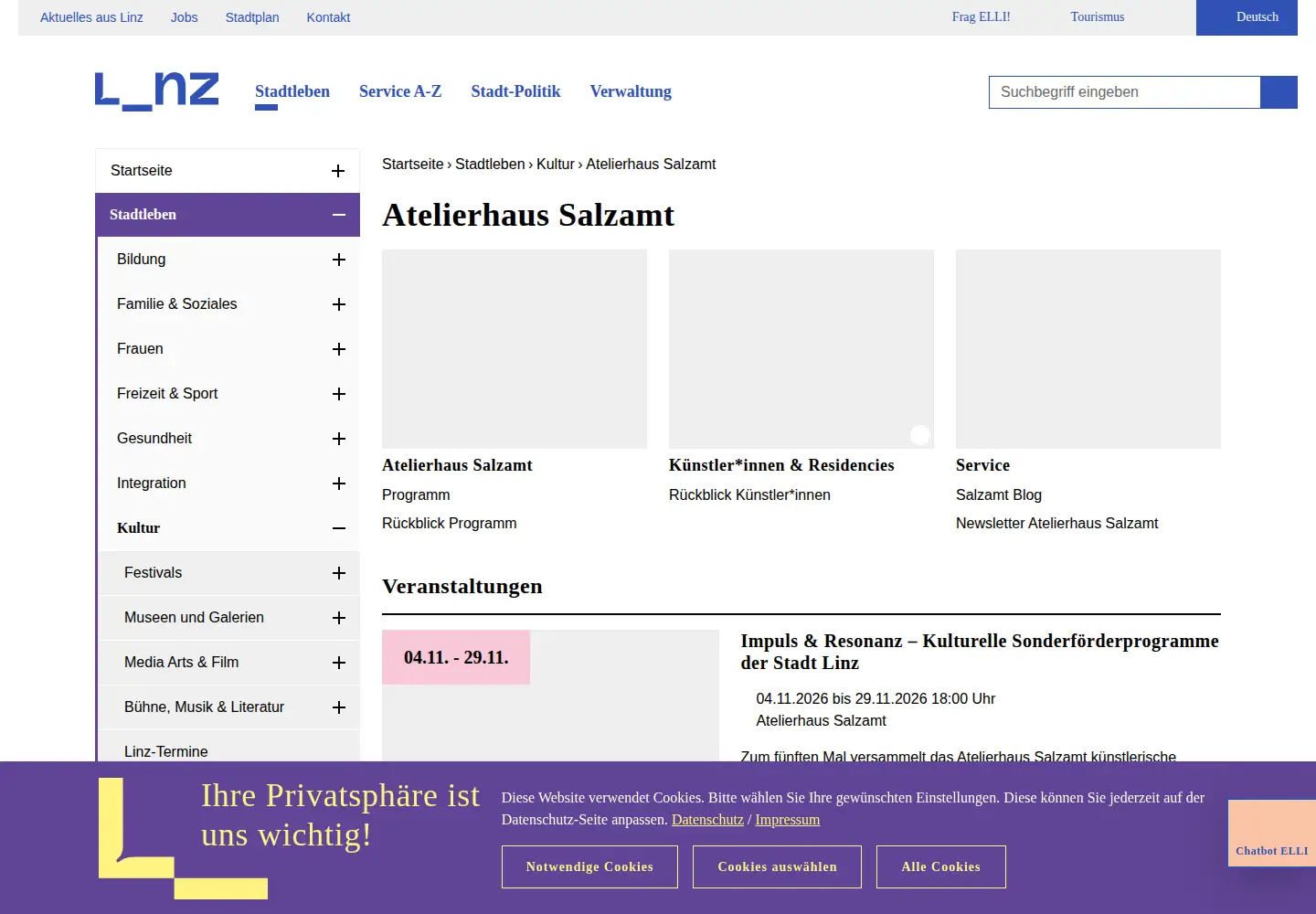Click the Kultur breadcrumb link
This screenshot has height=914, width=1316.
coord(556,165)
